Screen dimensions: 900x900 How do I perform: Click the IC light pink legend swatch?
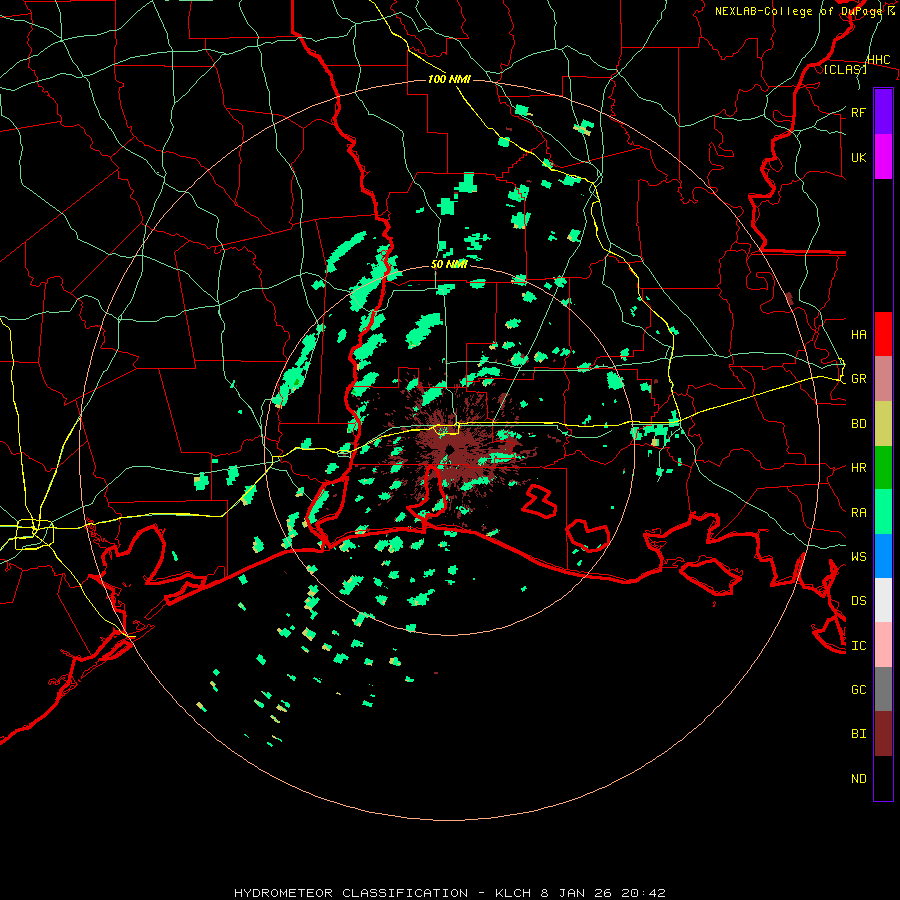[x=883, y=645]
